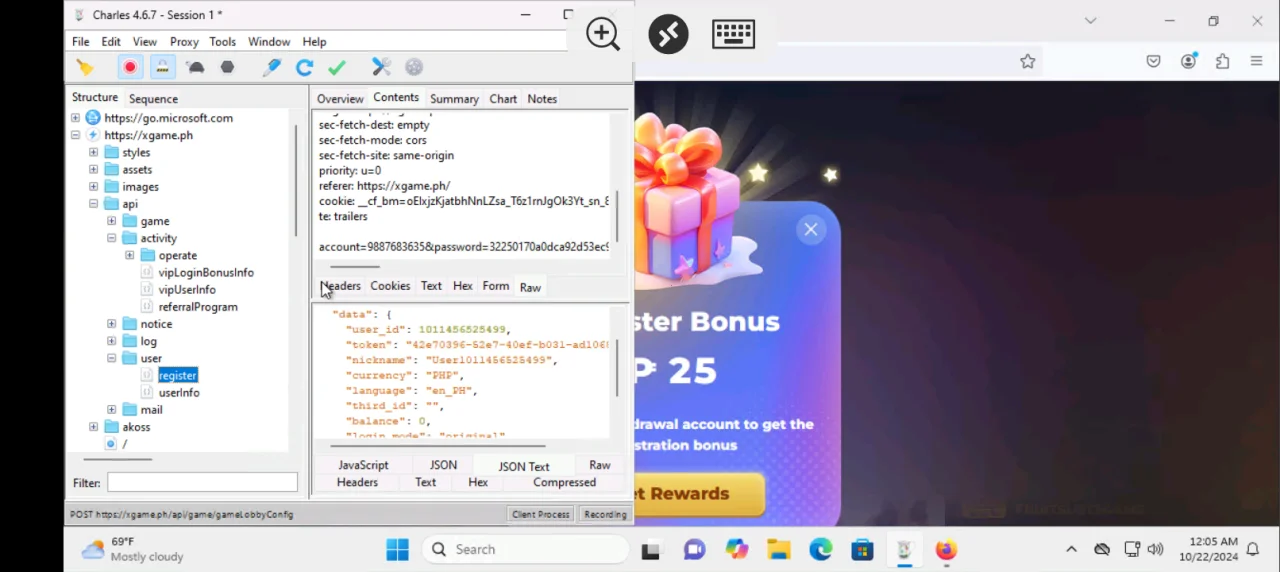The image size is (1280, 572).
Task: Open the Proxy menu
Action: [184, 42]
